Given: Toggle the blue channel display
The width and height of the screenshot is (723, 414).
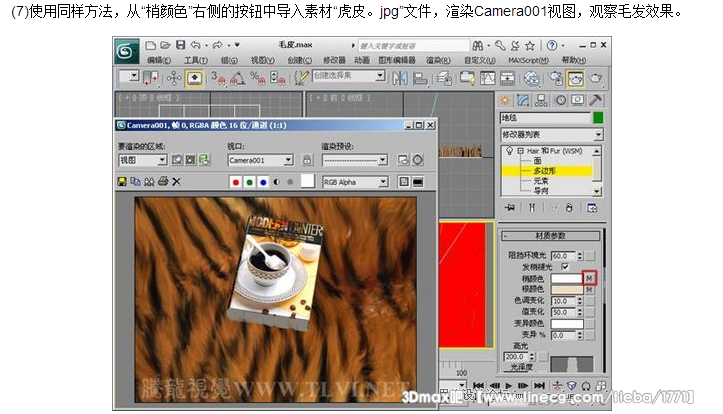Looking at the screenshot, I should (x=263, y=182).
